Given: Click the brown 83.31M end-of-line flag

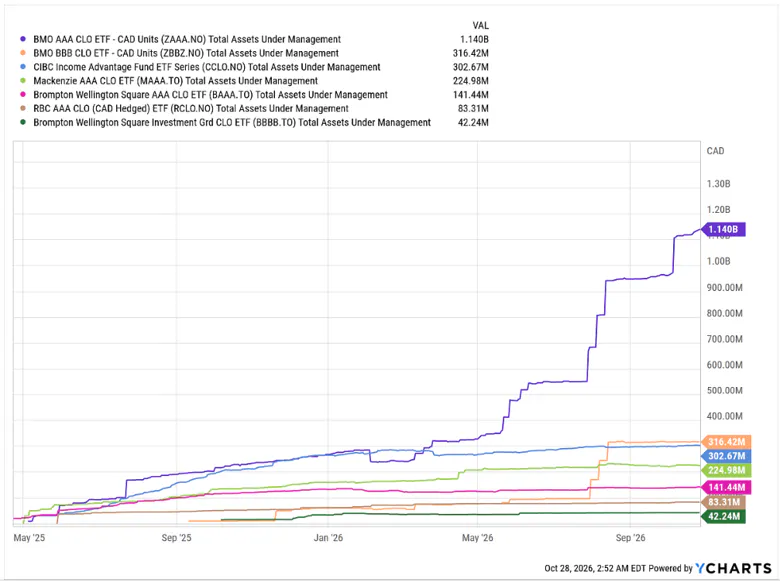Looking at the screenshot, I should tap(724, 502).
